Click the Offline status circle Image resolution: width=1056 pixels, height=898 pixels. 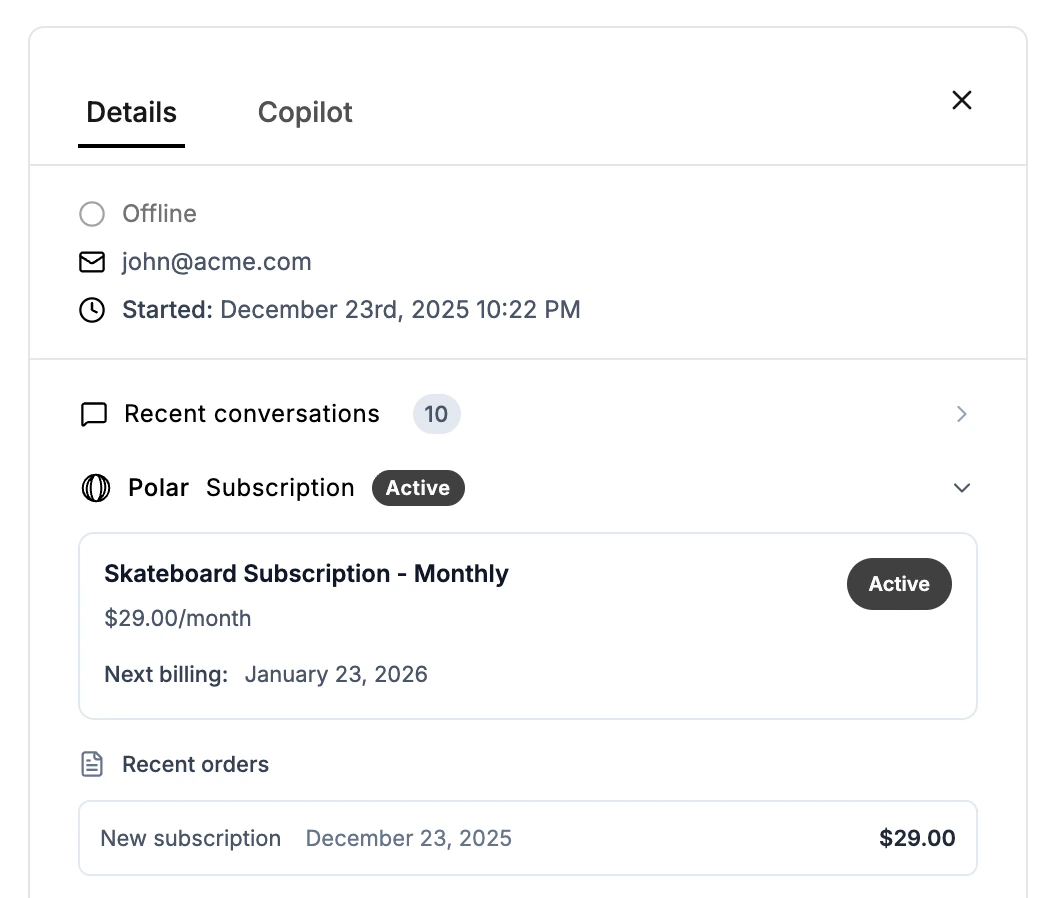tap(92, 214)
